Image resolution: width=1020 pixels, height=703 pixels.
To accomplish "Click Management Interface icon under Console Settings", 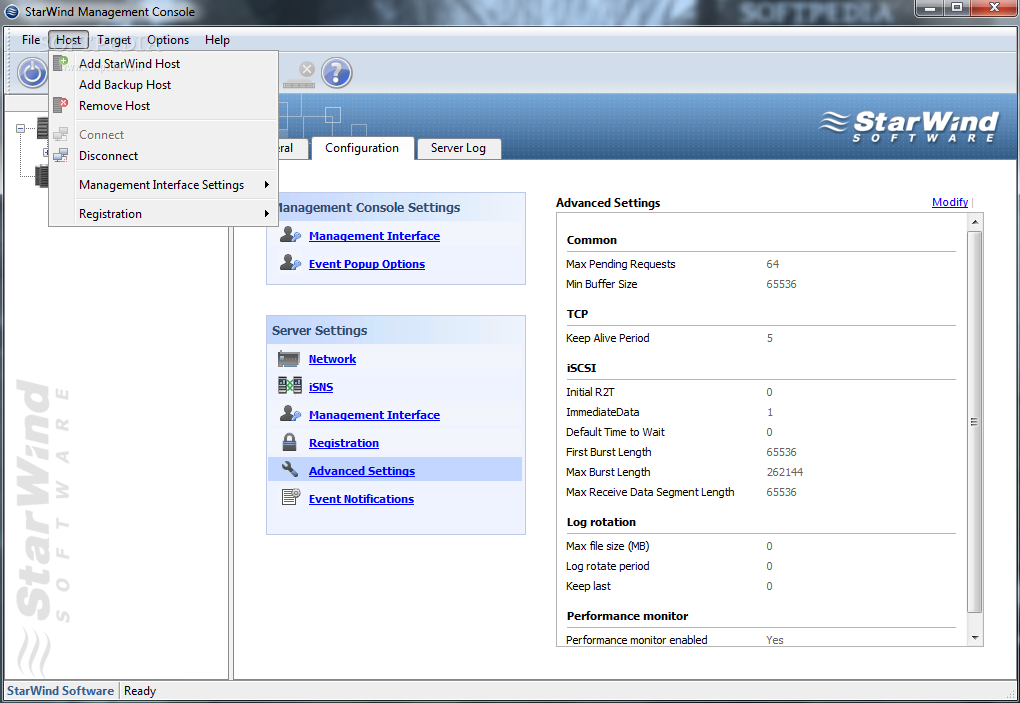I will (x=290, y=235).
